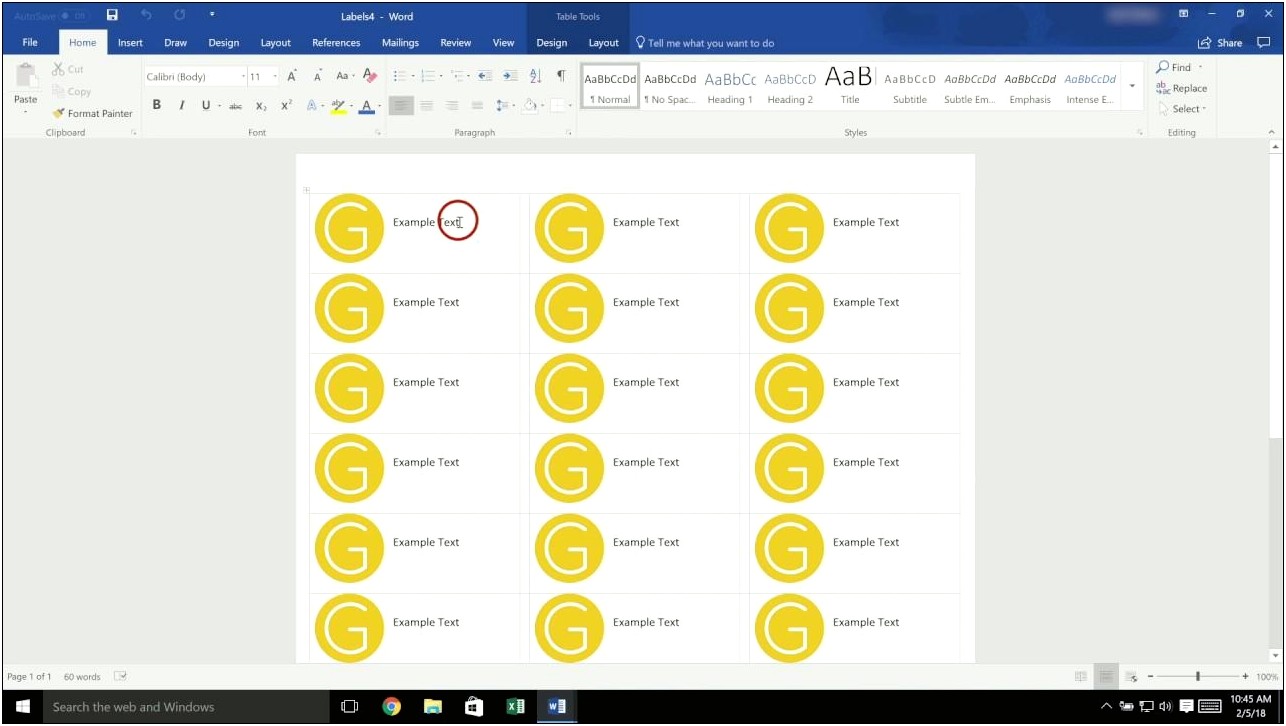Toggle Italic formatting

[x=182, y=105]
